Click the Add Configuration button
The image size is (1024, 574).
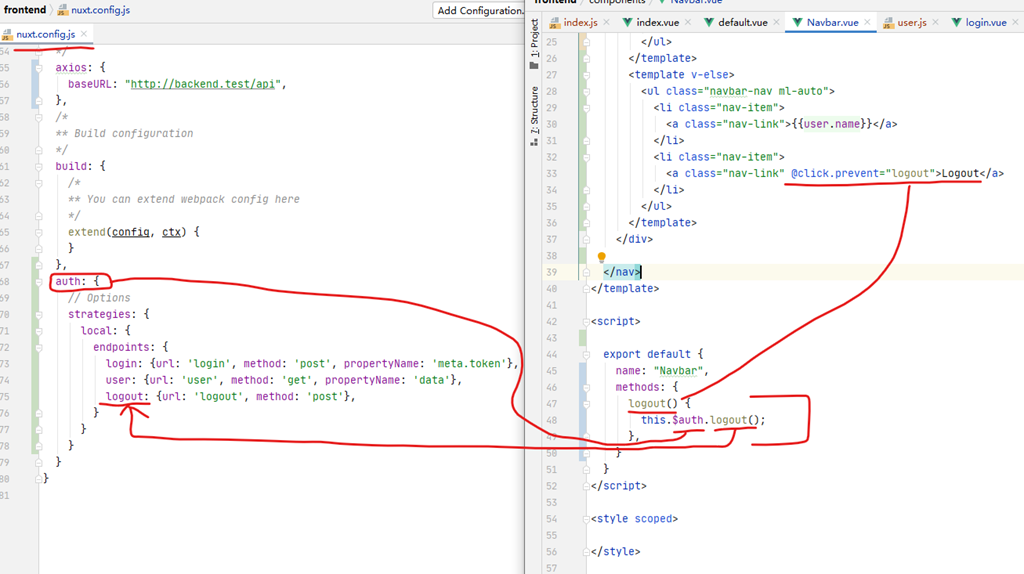[x=480, y=10]
